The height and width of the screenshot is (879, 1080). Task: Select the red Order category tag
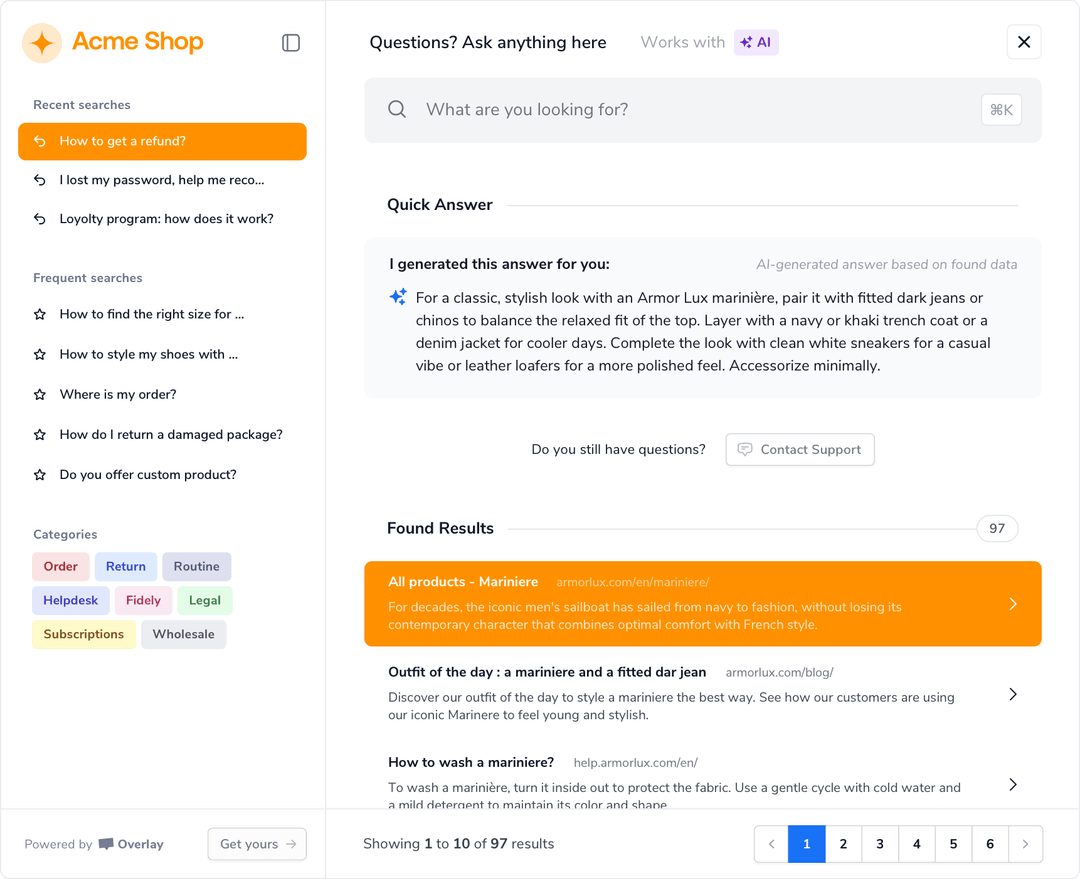point(61,566)
